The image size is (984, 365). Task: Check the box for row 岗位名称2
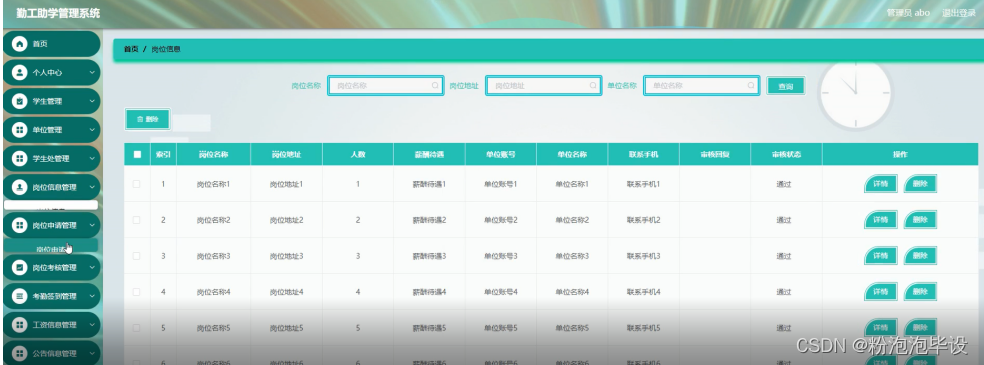137,220
